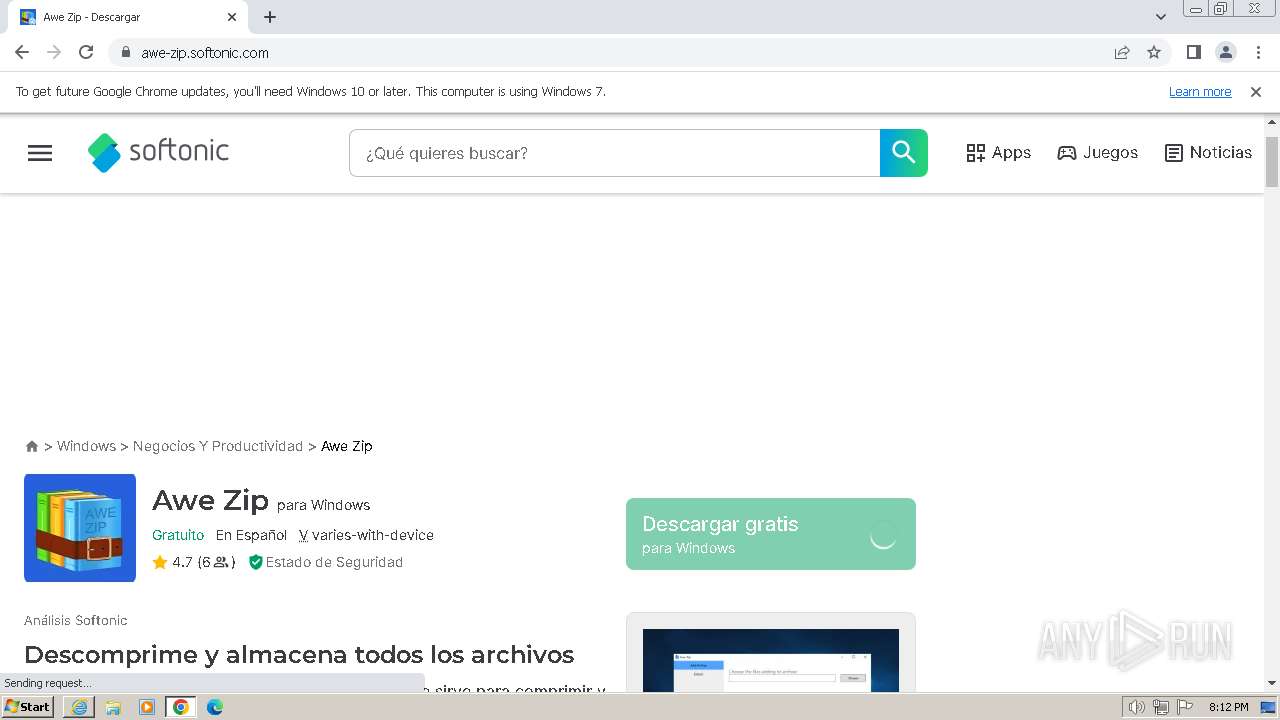Click the Análisis Softonic text
Screen dimensions: 1280x720
tap(76, 620)
